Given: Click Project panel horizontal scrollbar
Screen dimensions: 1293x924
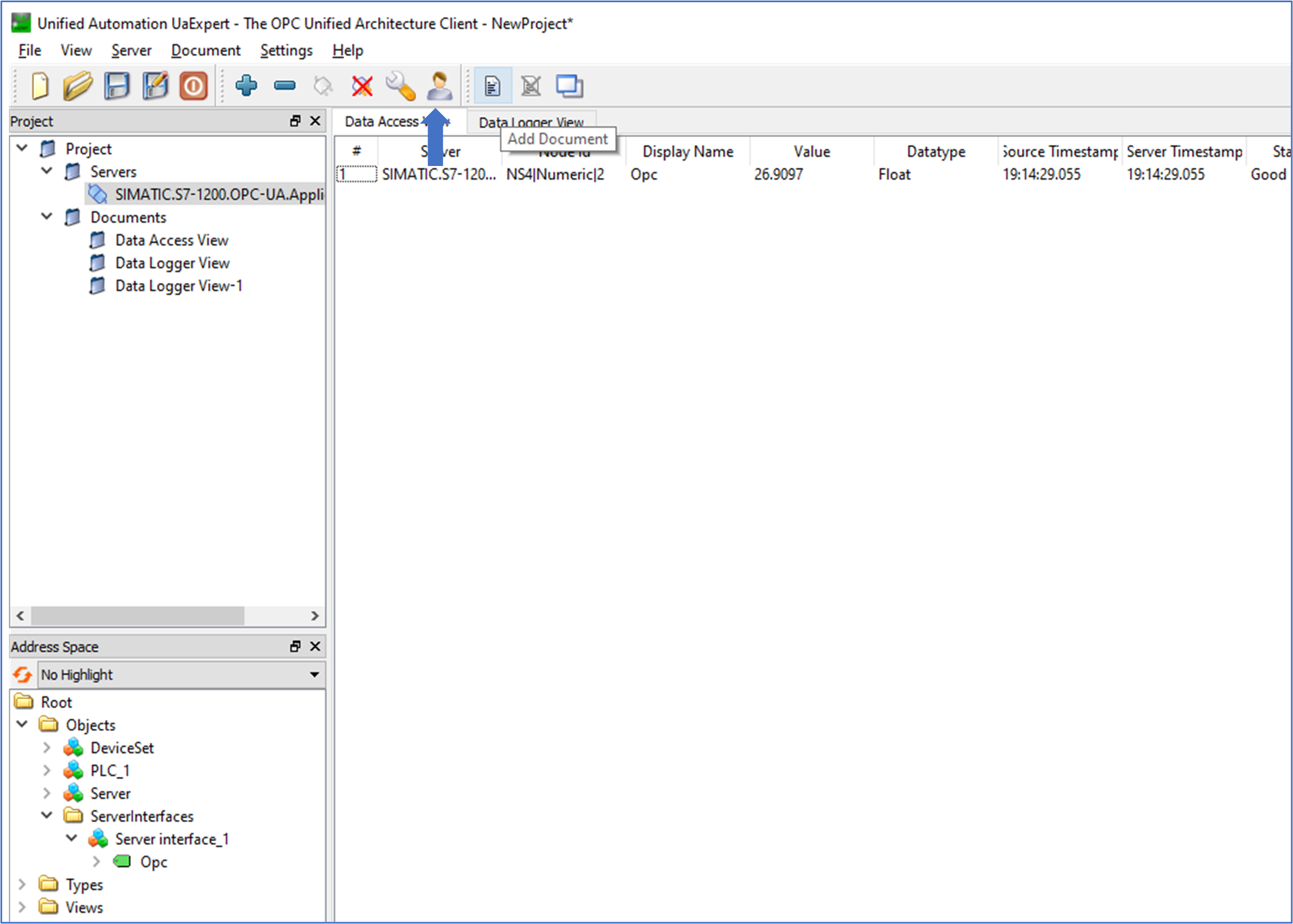Looking at the screenshot, I should 138,616.
